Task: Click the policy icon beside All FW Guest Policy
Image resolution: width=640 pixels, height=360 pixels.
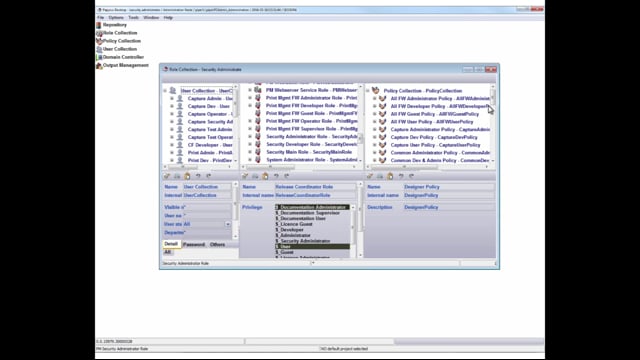Action: [382, 114]
